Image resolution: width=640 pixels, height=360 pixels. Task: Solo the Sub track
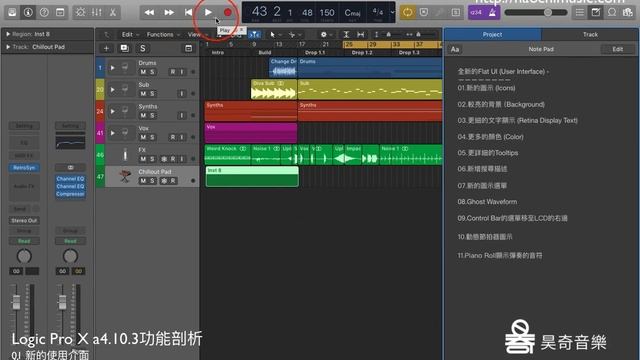click(152, 93)
